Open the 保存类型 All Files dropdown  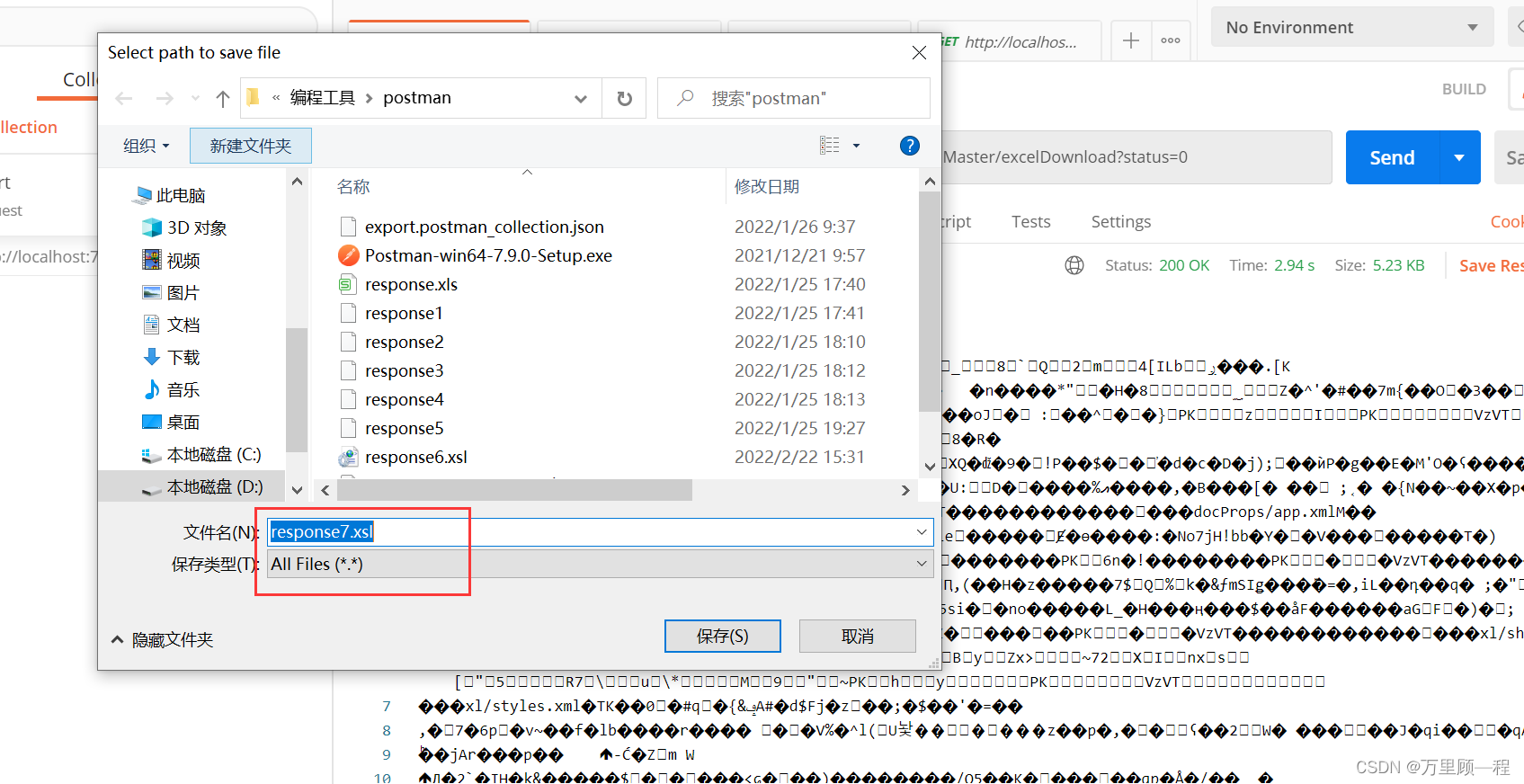click(x=600, y=564)
